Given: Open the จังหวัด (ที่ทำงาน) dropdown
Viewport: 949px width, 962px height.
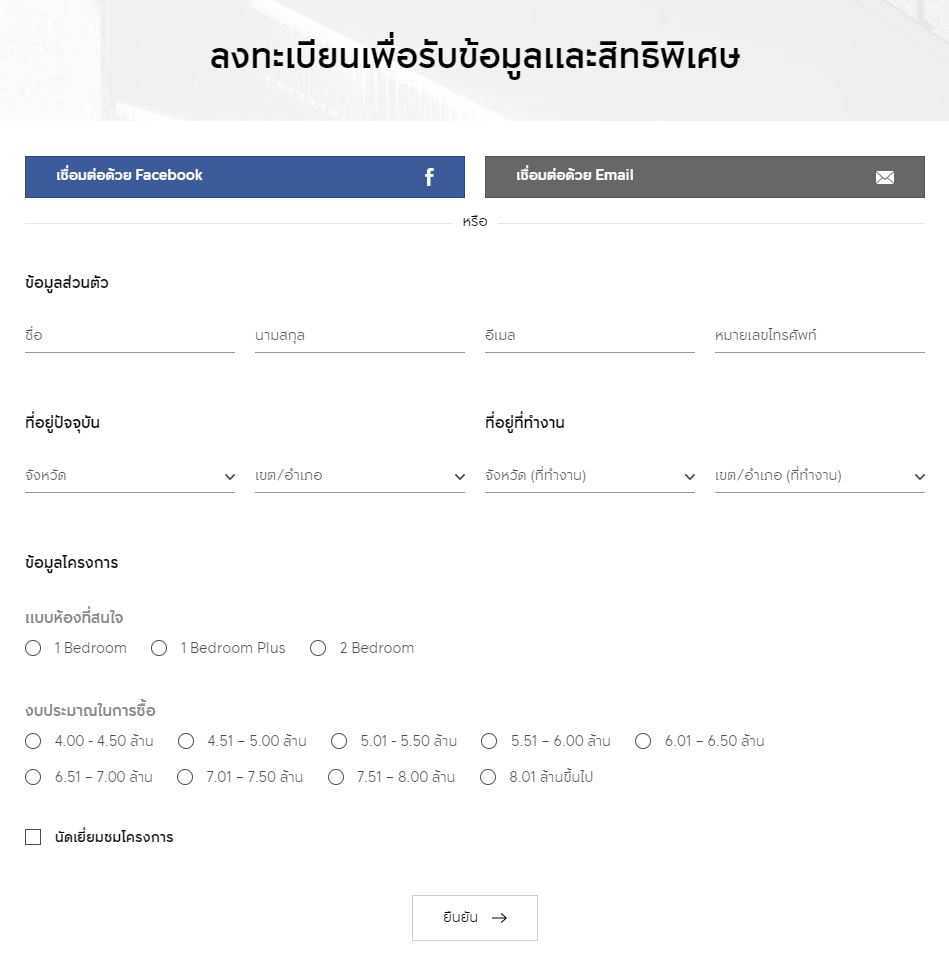Looking at the screenshot, I should [x=590, y=476].
